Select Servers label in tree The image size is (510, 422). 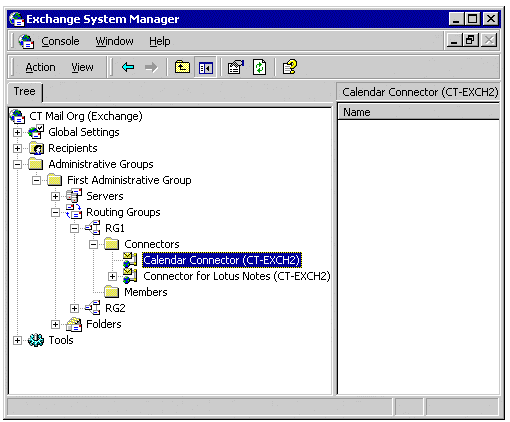105,196
